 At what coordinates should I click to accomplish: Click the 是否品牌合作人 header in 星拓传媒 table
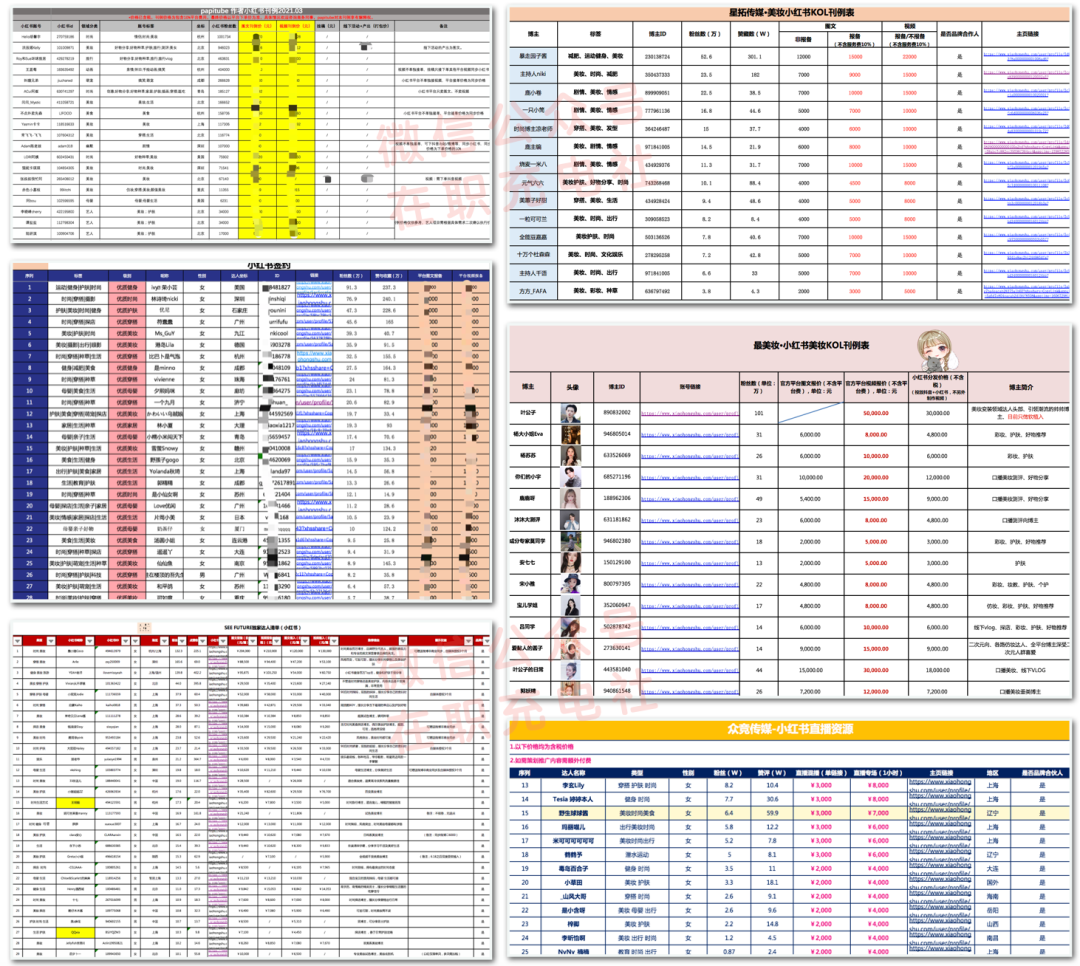click(959, 34)
